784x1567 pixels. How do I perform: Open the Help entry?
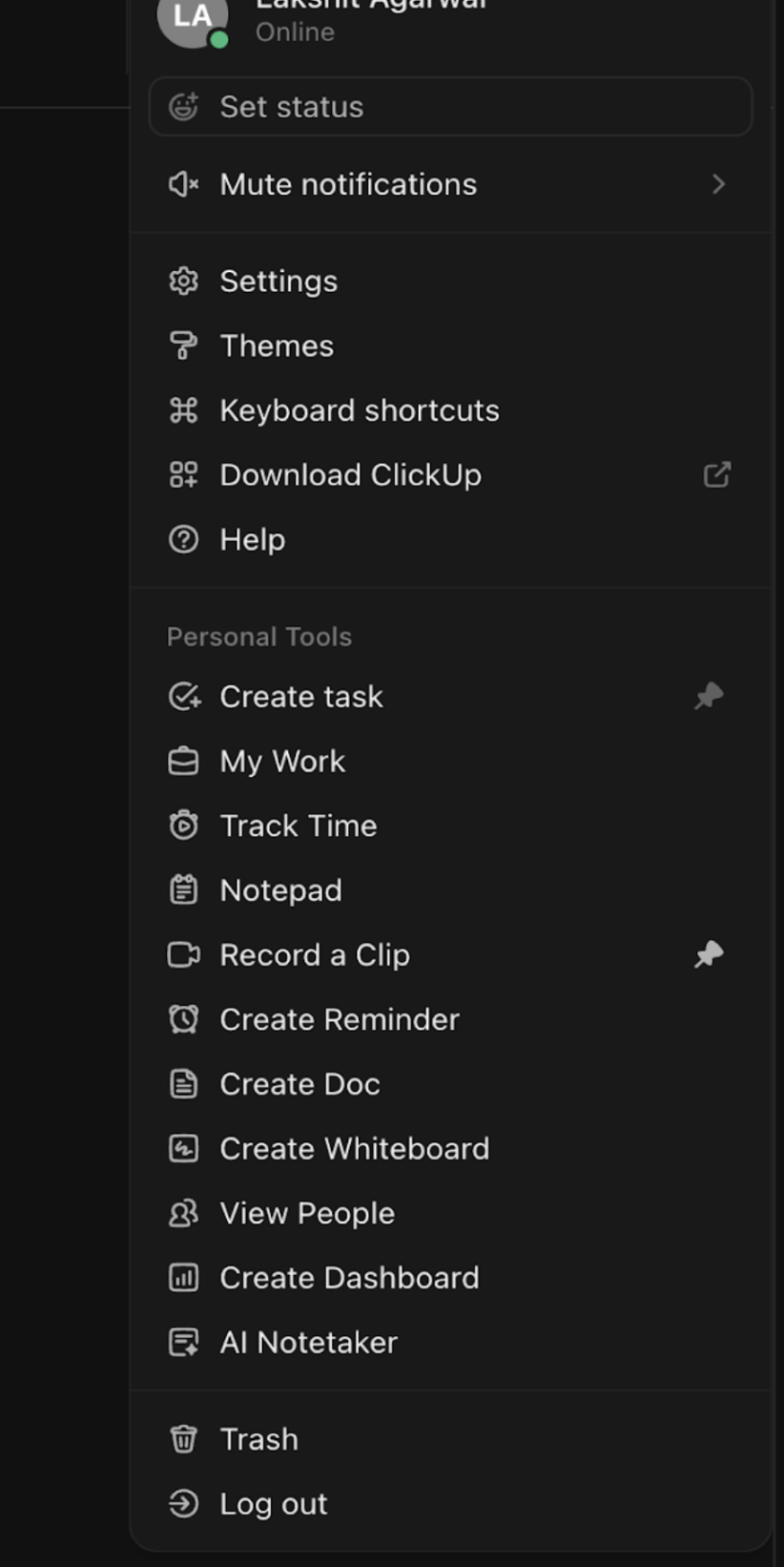[252, 540]
